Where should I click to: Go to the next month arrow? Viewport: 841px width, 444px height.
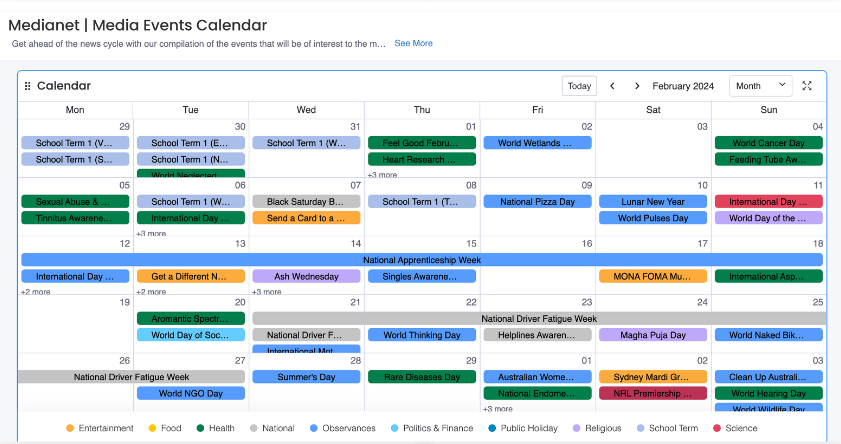coord(637,86)
